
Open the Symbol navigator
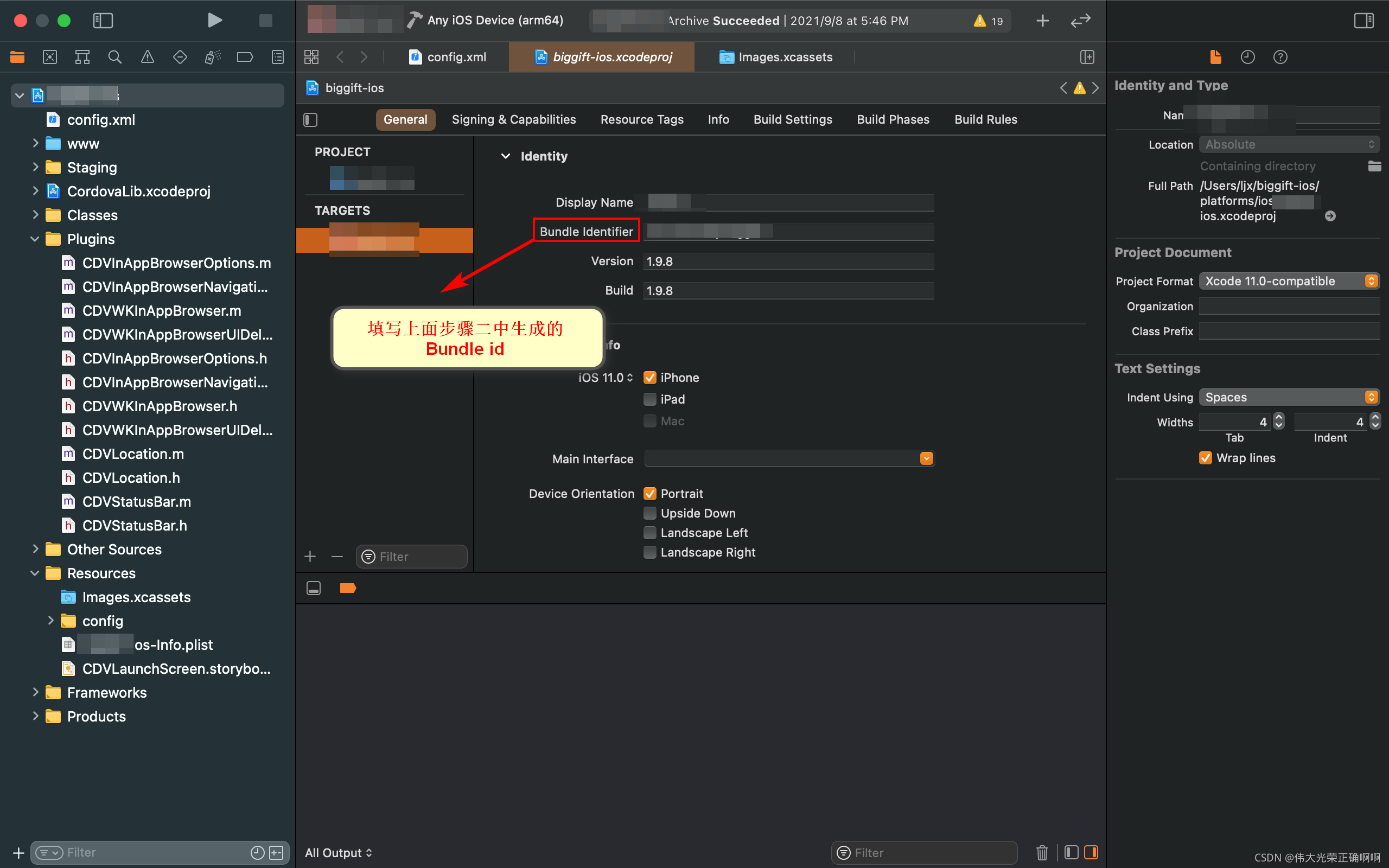(82, 57)
